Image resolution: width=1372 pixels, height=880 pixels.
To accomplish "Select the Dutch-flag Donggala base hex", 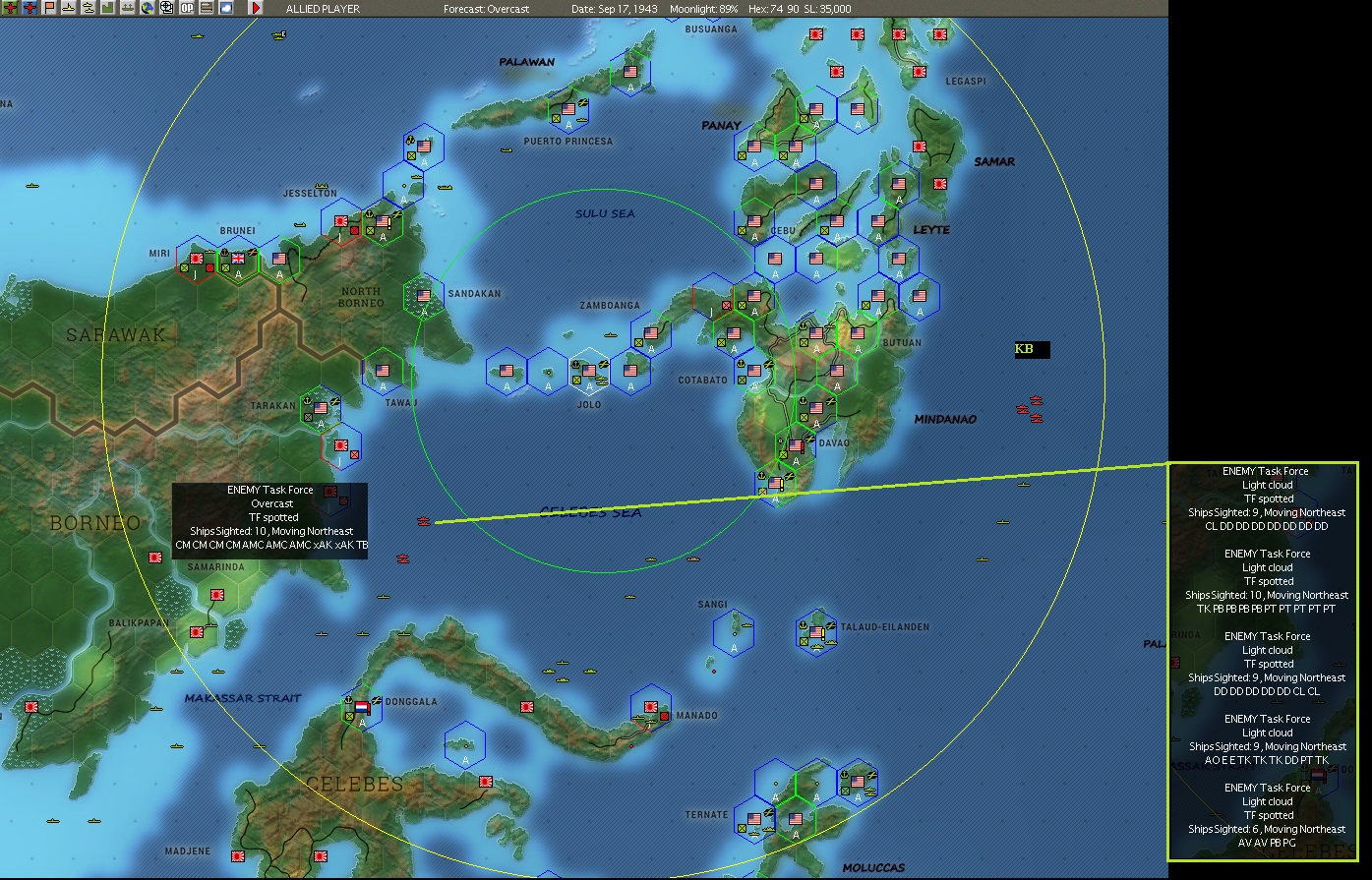I will pyautogui.click(x=362, y=708).
